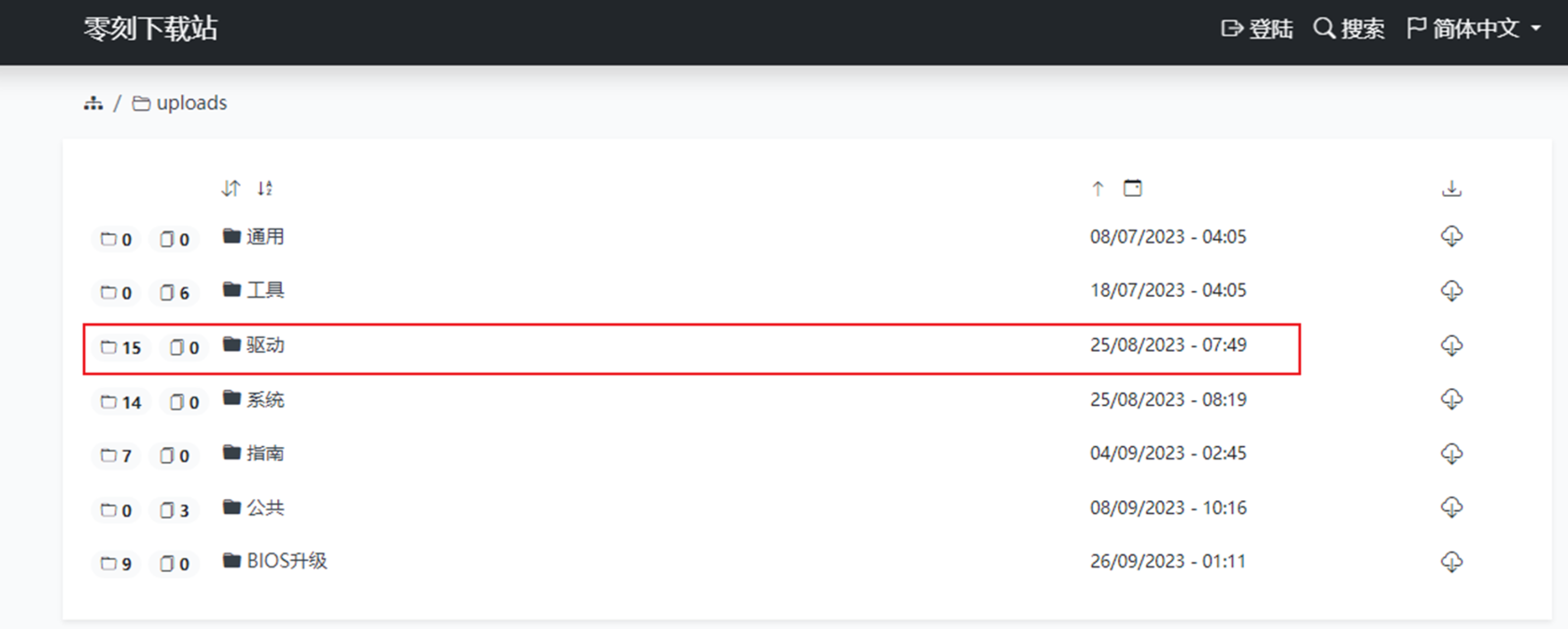Click the 零刻下载站 site title
The width and height of the screenshot is (1568, 629).
(x=150, y=29)
